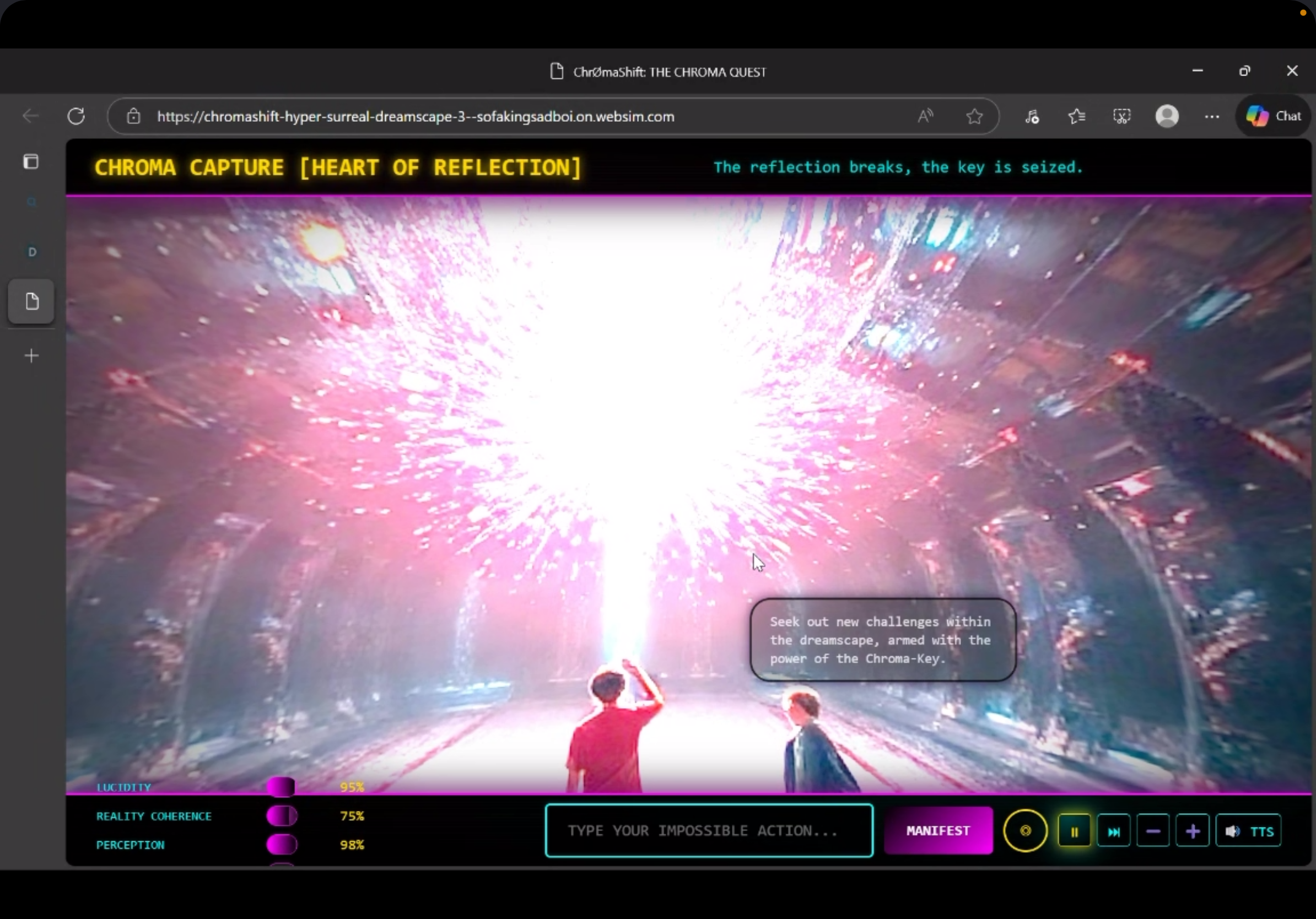Click the 'Seek out new challenges' suggestion bubble
Image resolution: width=1316 pixels, height=919 pixels.
(882, 640)
